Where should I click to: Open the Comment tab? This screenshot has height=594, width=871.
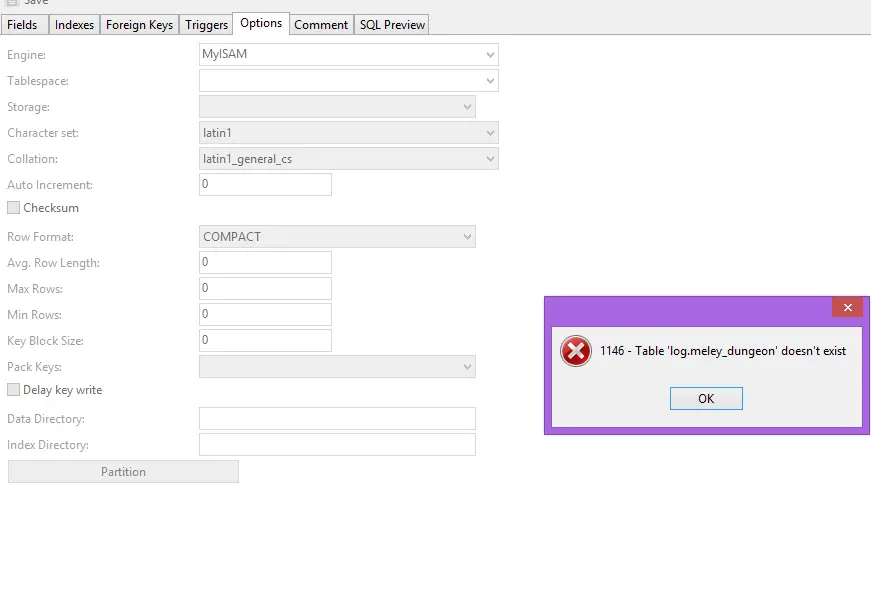321,25
